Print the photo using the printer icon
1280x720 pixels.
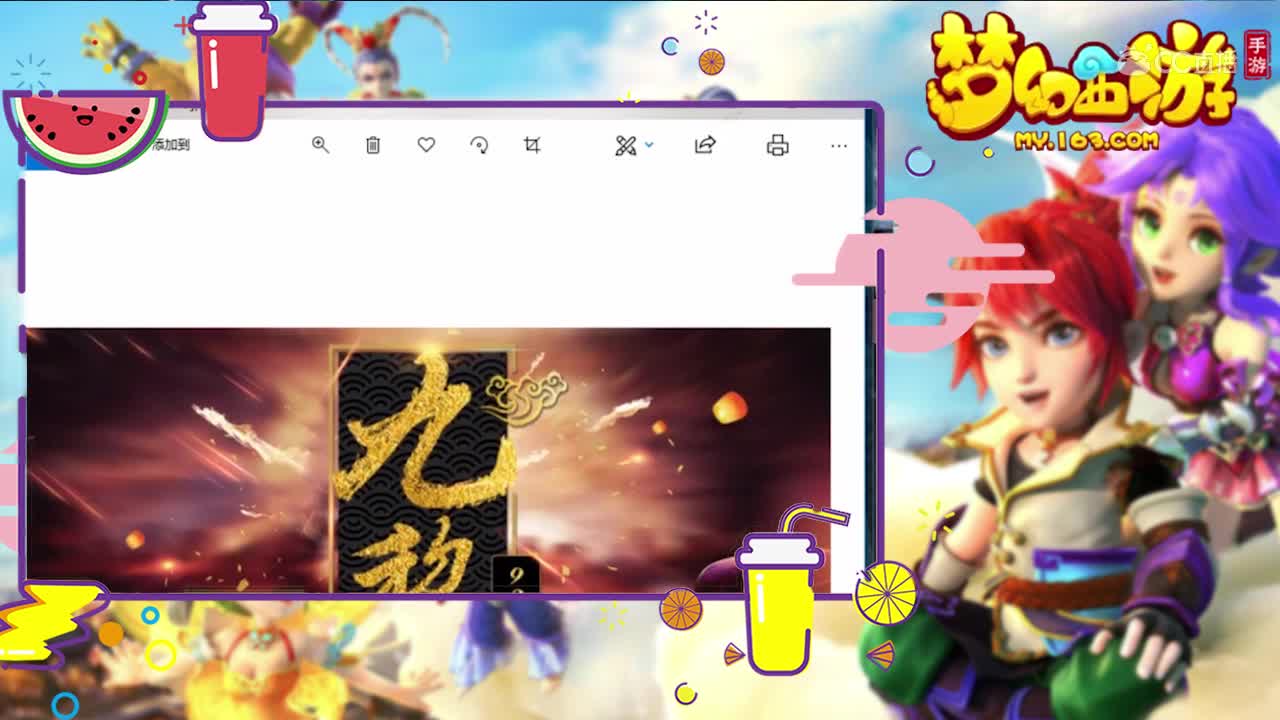[x=777, y=146]
